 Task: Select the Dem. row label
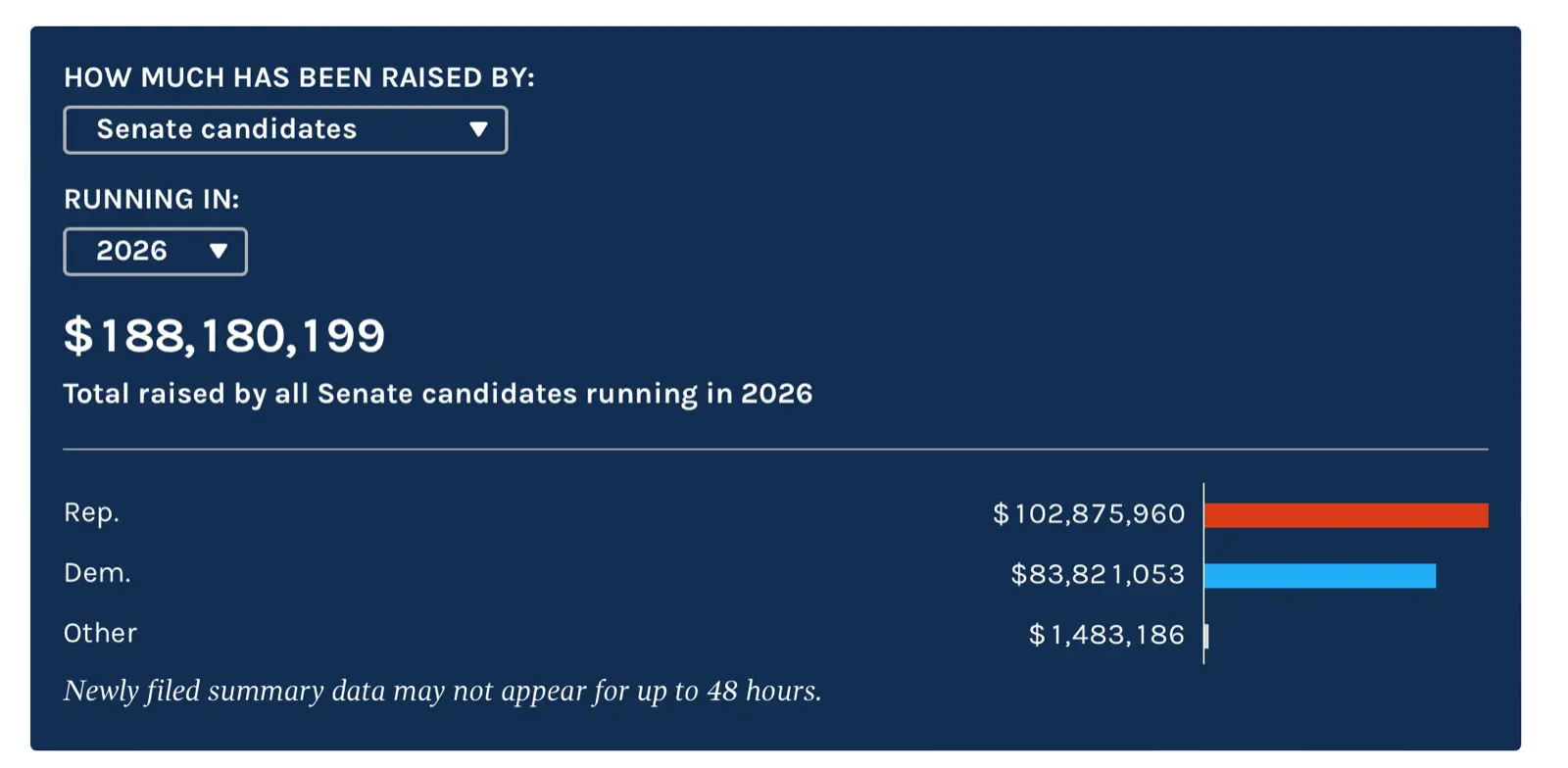click(97, 573)
